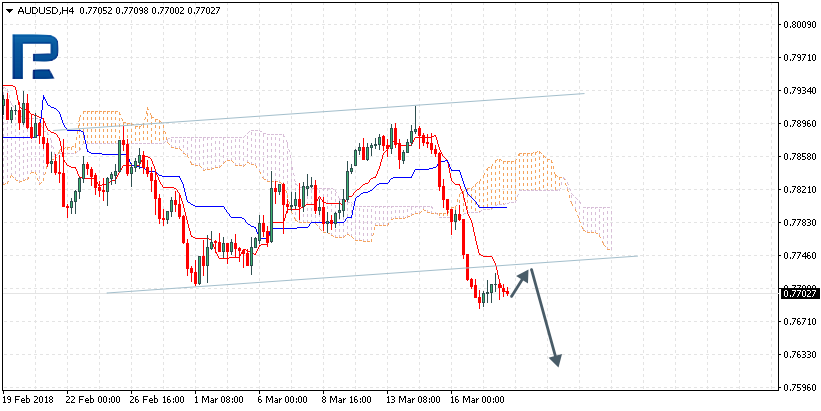
Task: Click the 0.80090 price axis label
Action: [x=798, y=25]
